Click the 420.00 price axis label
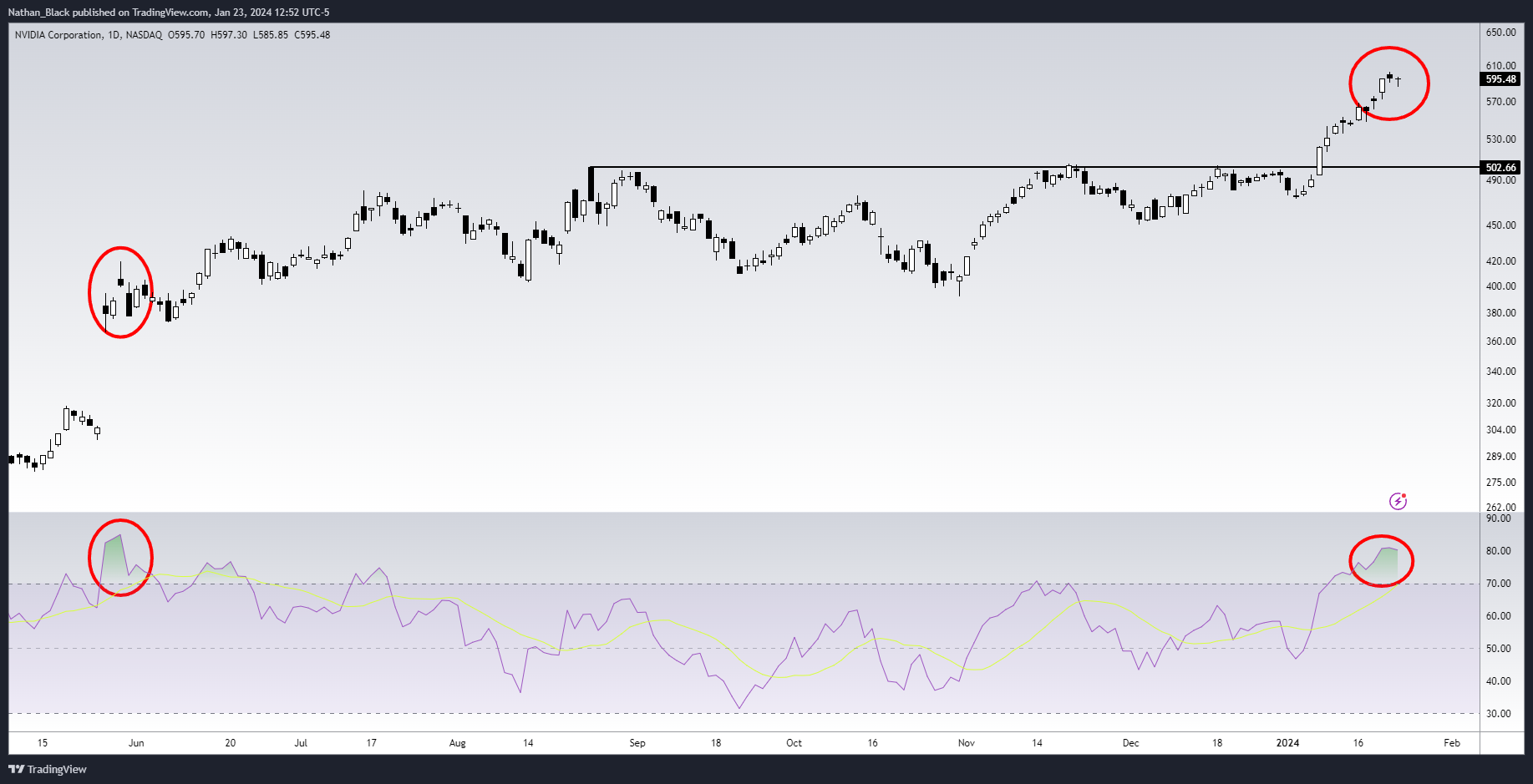1533x784 pixels. coord(1500,261)
